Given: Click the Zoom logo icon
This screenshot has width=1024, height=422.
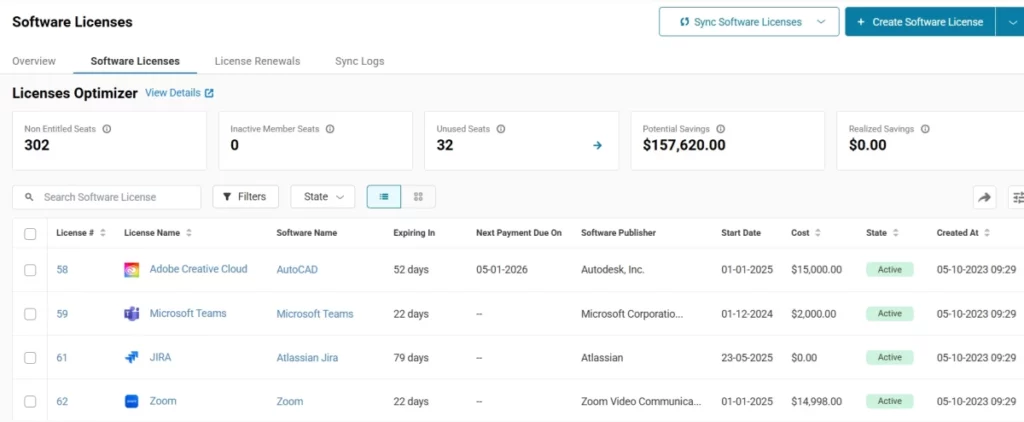Looking at the screenshot, I should pos(131,402).
